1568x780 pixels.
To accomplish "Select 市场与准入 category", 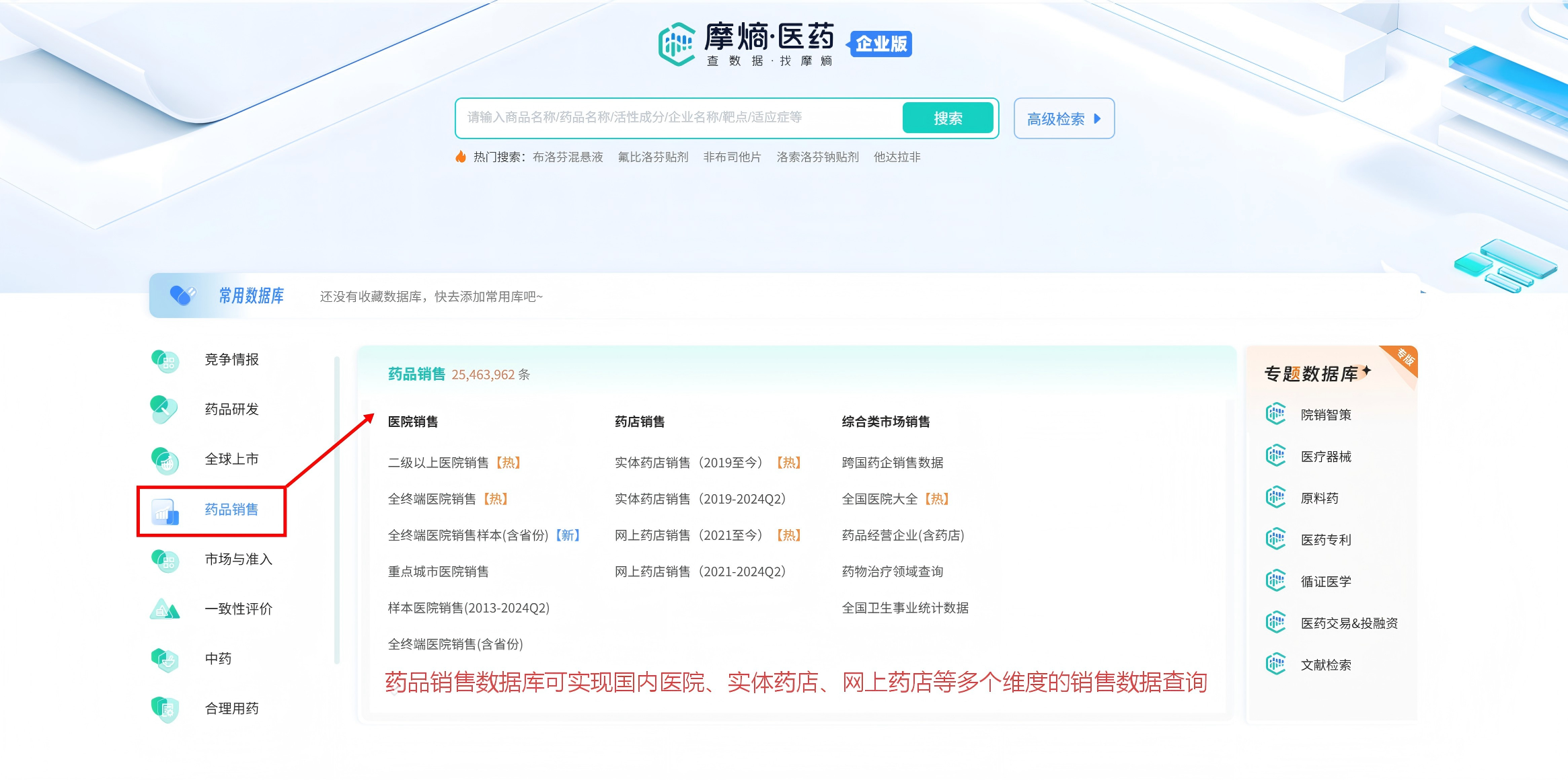I will point(238,559).
